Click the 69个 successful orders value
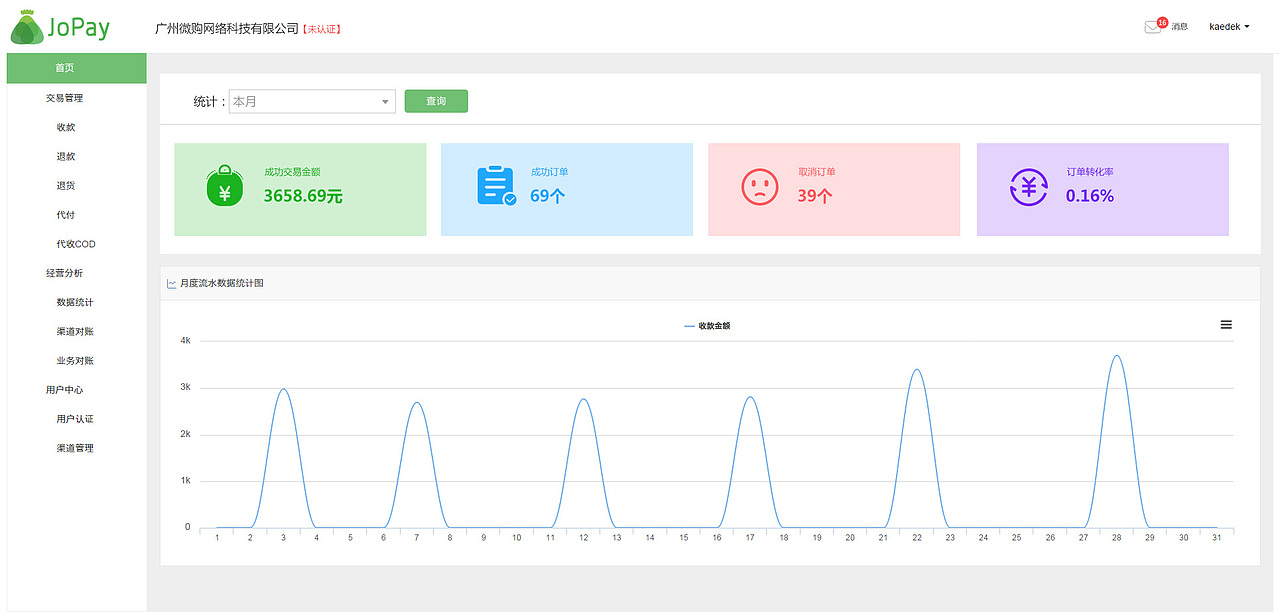The image size is (1280, 612). [x=547, y=196]
